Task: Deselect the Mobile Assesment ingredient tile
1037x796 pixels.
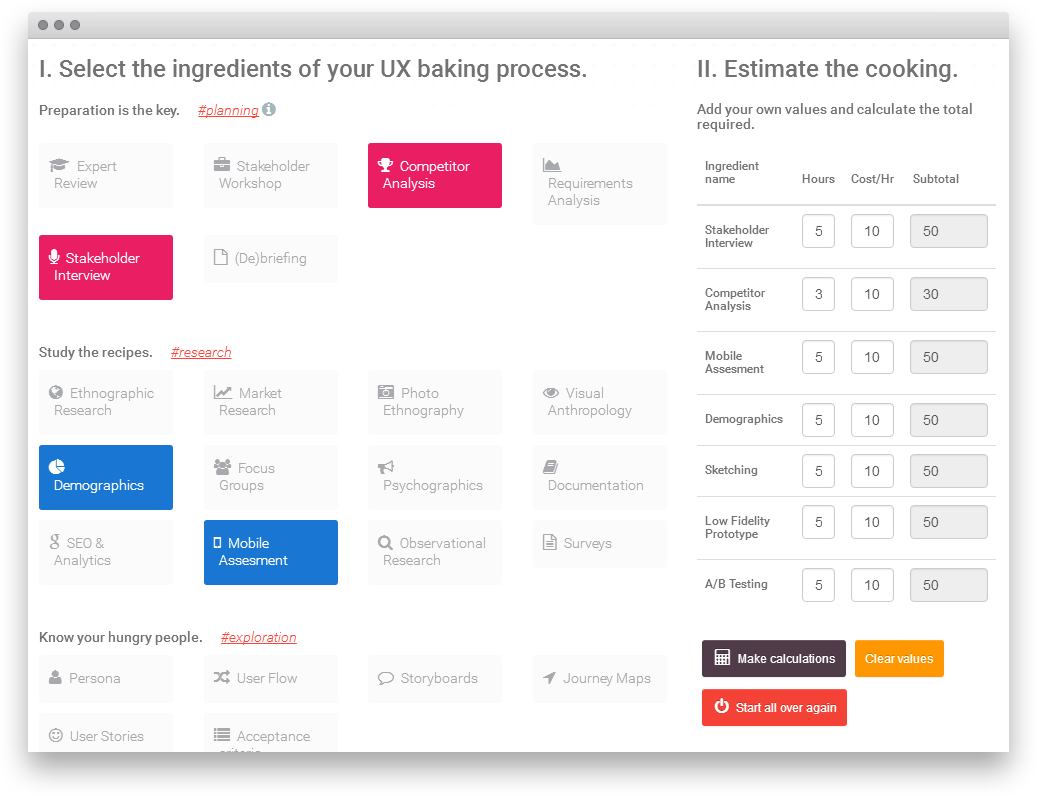Action: 270,552
